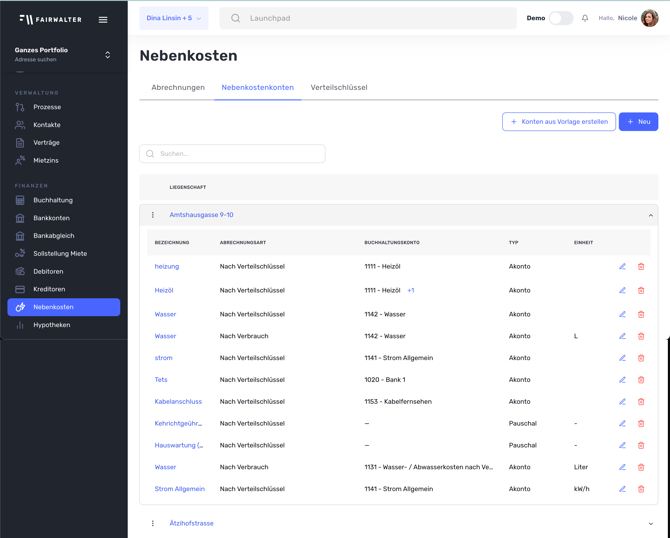Open three-dot menu for Amtshausgasse 9-10

point(153,215)
